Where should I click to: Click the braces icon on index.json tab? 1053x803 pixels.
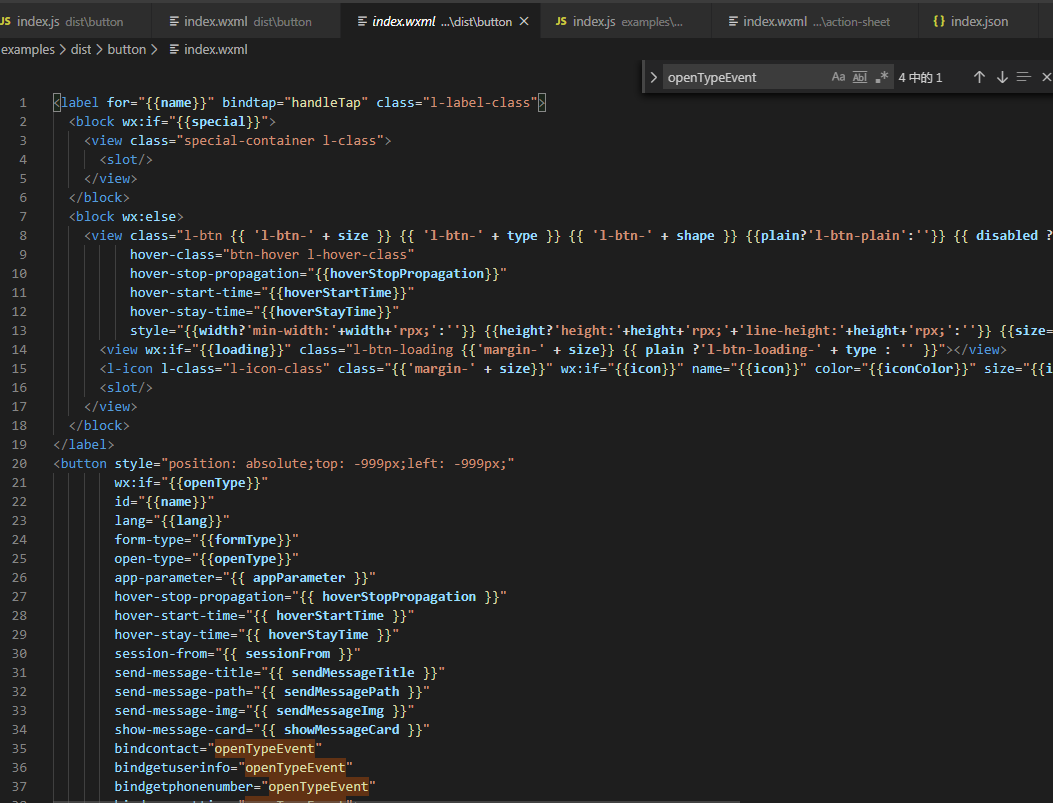tap(939, 21)
